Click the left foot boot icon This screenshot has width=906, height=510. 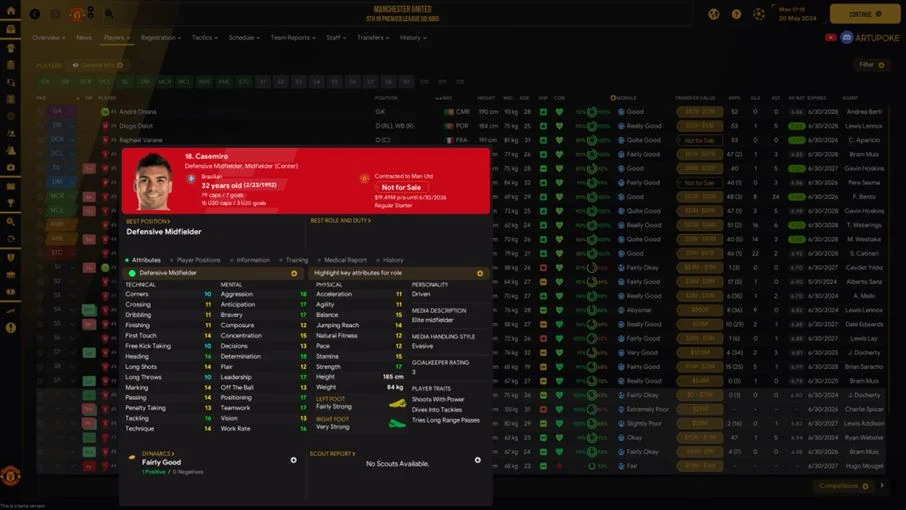397,403
